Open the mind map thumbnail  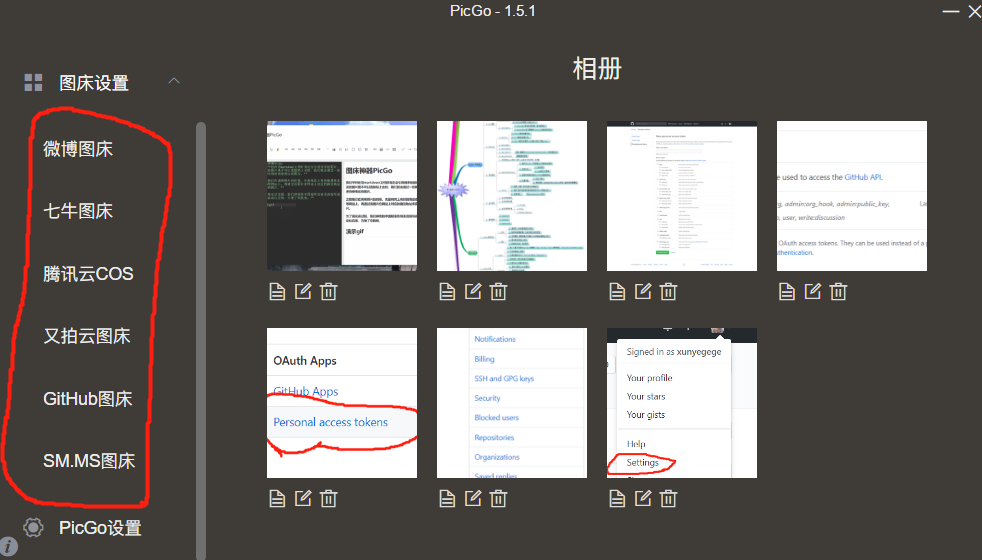coord(512,196)
